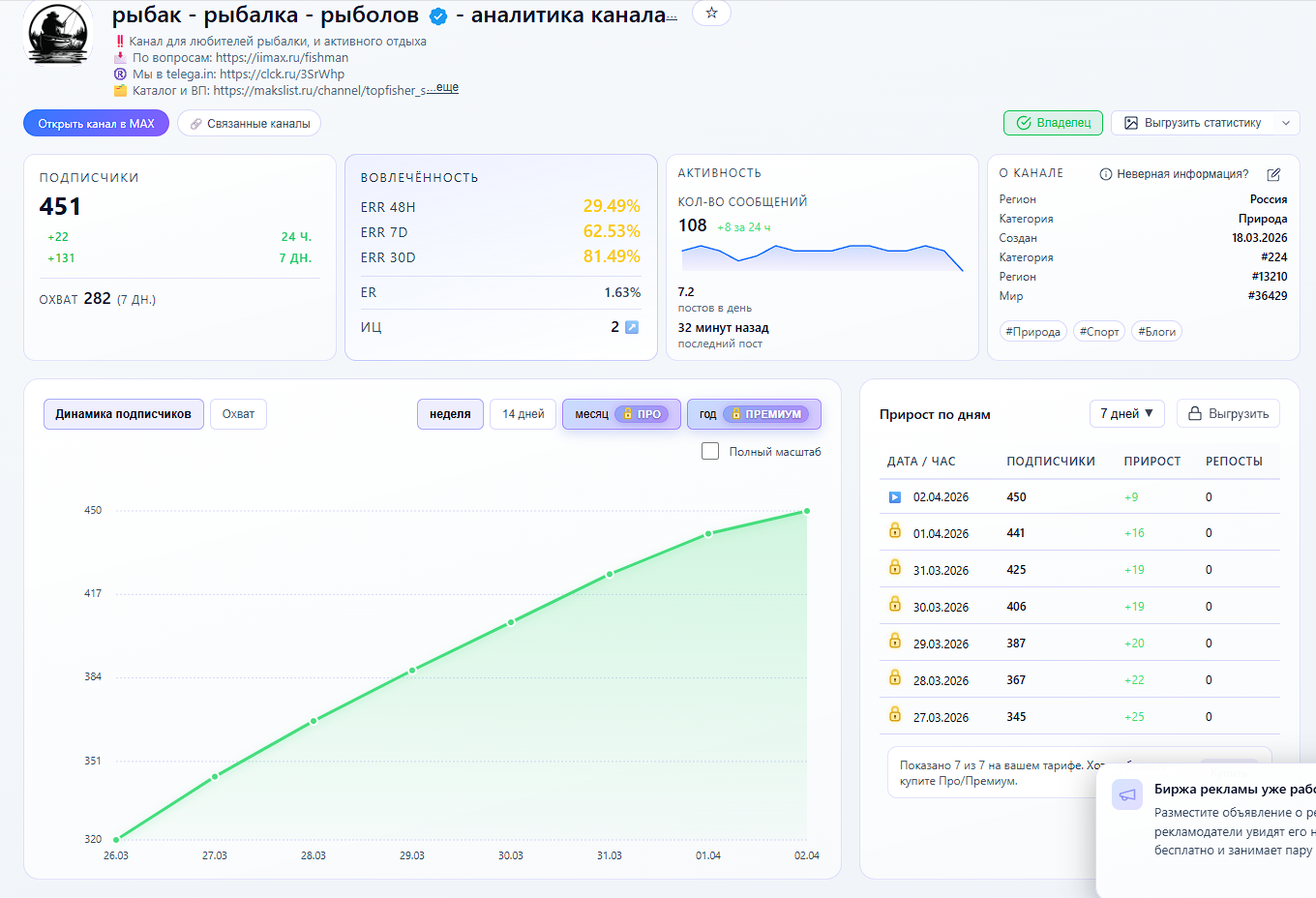Switch to the Охват tab
This screenshot has height=898, width=1316.
click(238, 414)
